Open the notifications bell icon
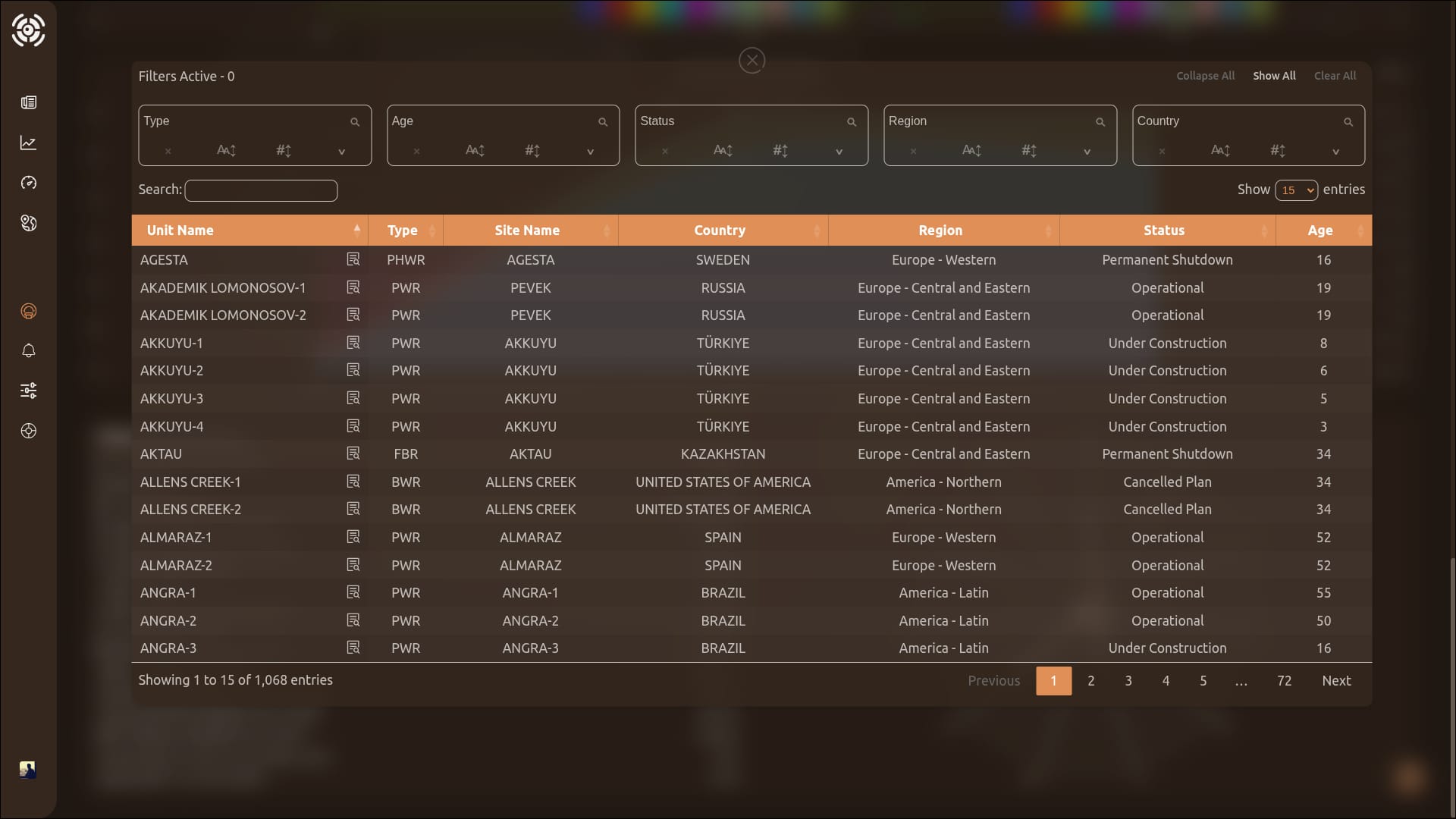This screenshot has width=1456, height=819. 29,350
